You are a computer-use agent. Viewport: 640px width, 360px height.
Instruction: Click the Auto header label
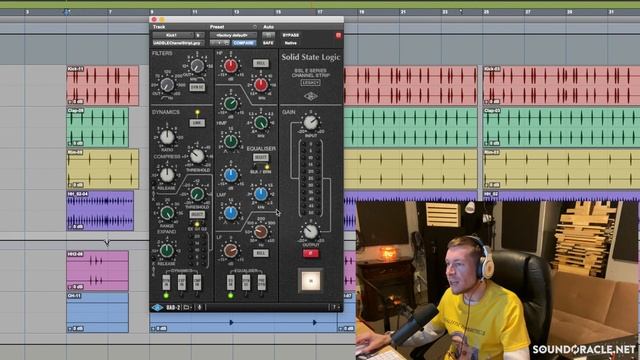click(x=268, y=27)
